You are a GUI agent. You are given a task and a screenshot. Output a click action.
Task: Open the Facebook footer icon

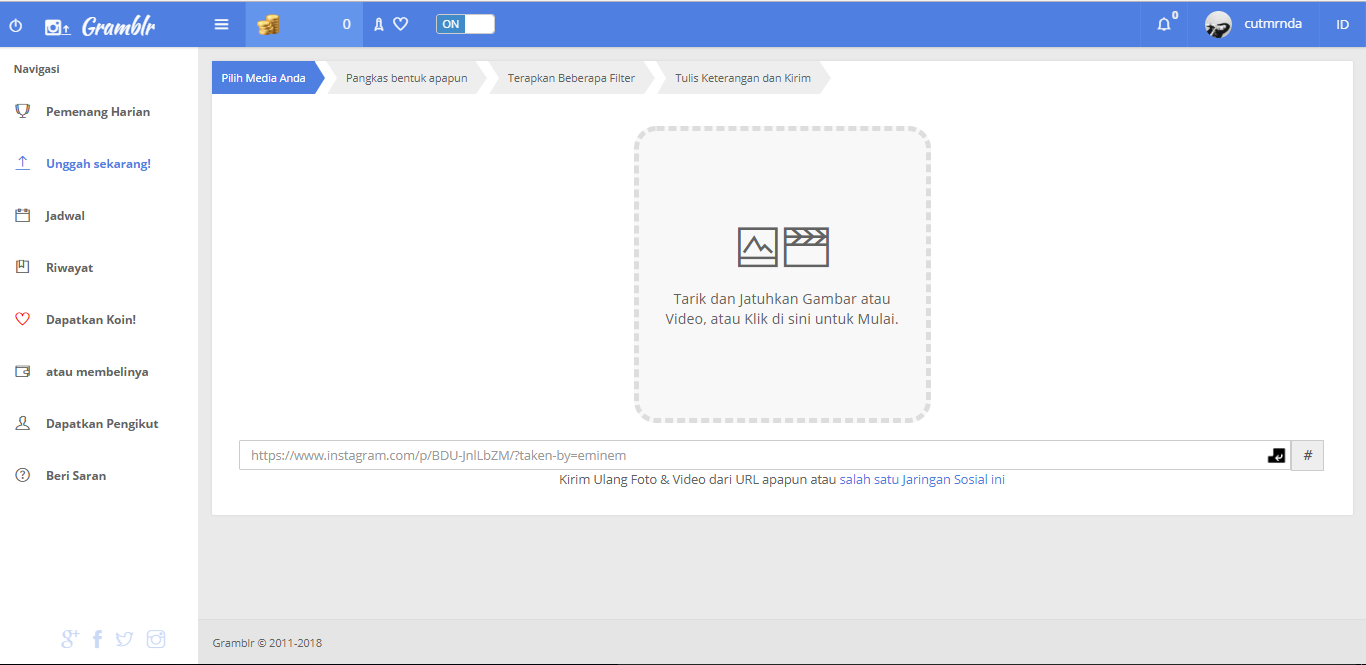click(97, 639)
